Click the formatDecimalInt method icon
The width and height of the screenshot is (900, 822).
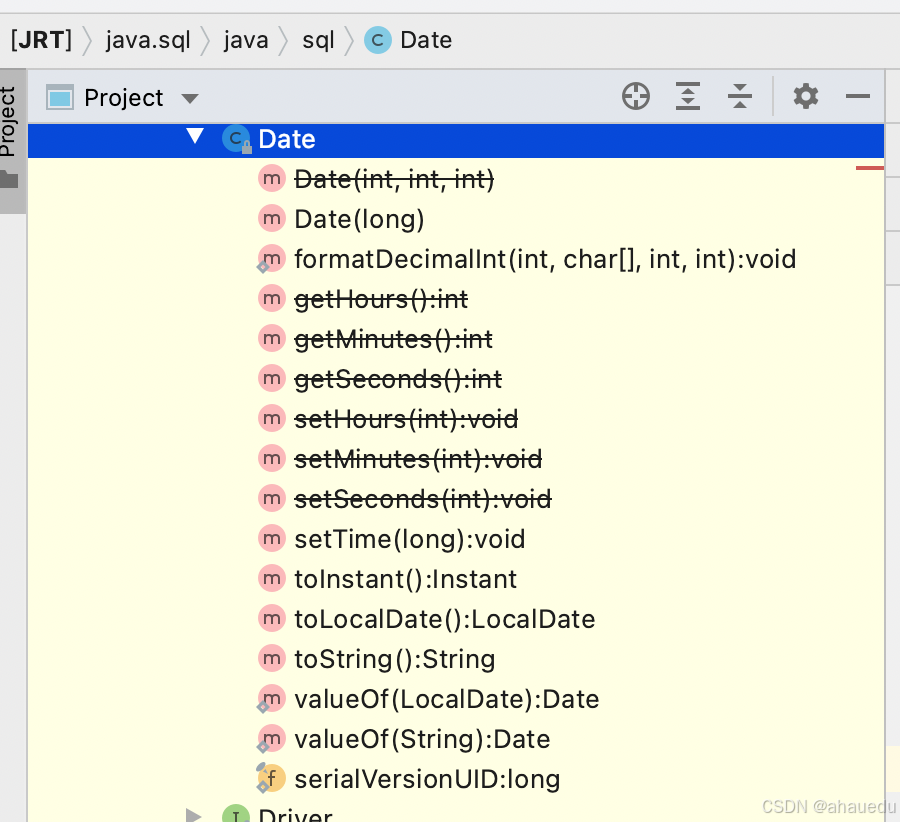pyautogui.click(x=271, y=259)
